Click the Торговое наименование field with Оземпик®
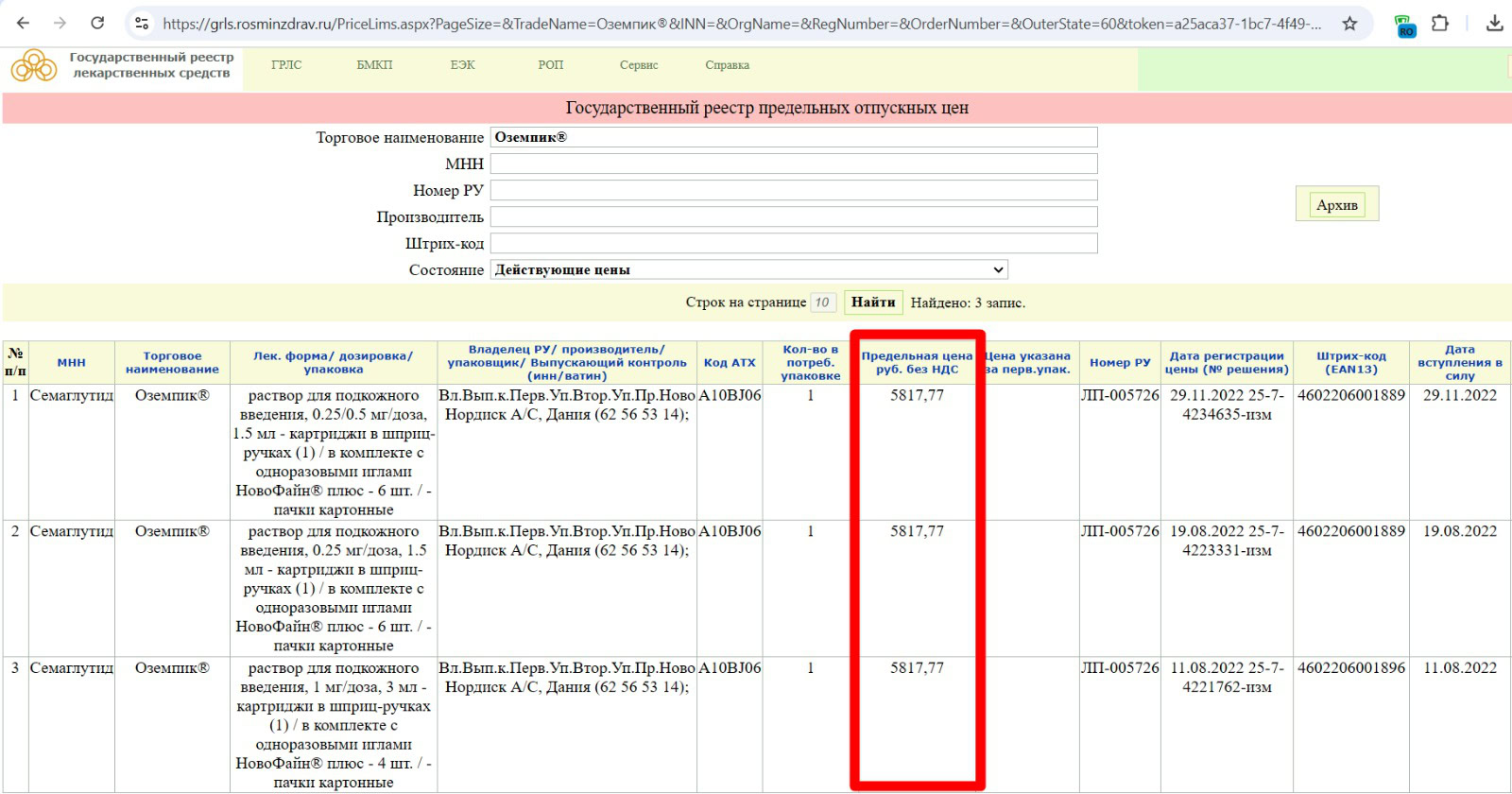1512x794 pixels. pyautogui.click(x=794, y=137)
